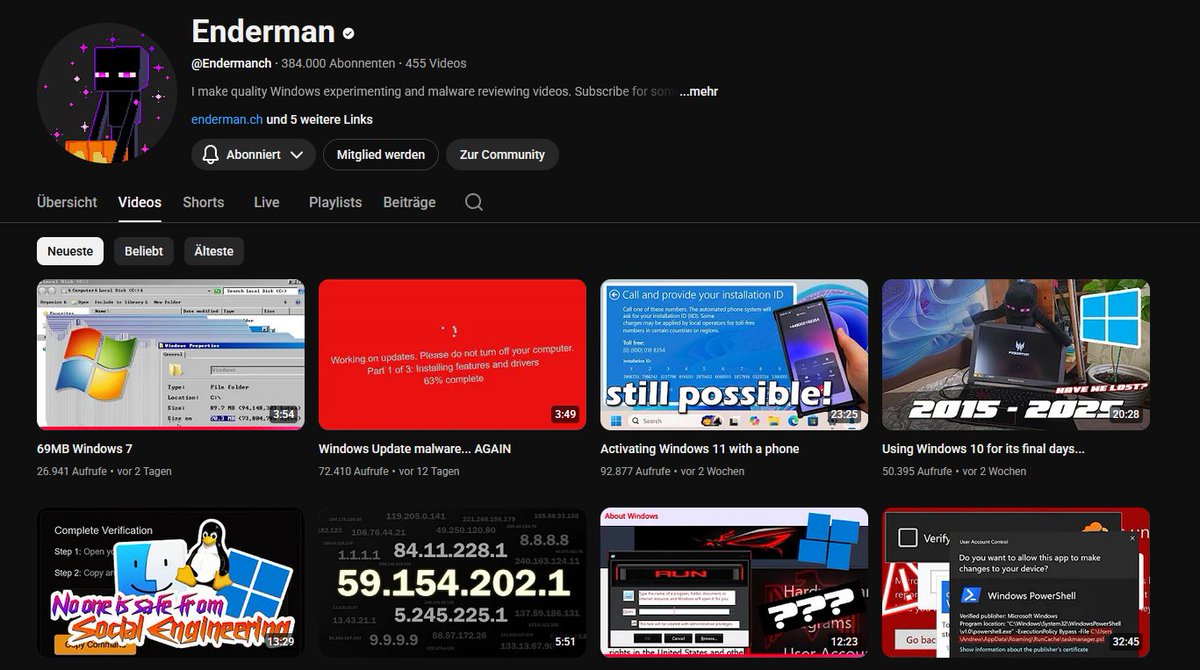The height and width of the screenshot is (670, 1200).
Task: Click the bell icon in Abonniert button
Action: pyautogui.click(x=210, y=155)
